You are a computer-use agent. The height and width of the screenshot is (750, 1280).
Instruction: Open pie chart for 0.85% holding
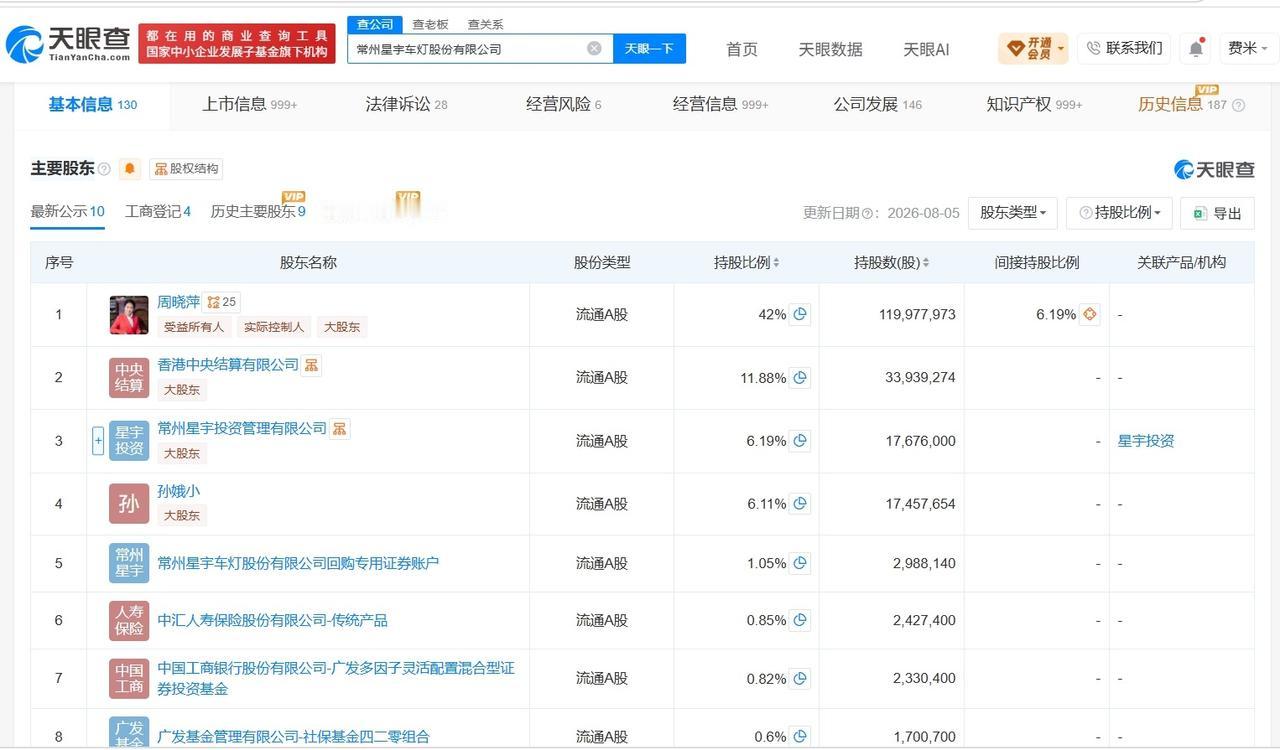tap(800, 620)
